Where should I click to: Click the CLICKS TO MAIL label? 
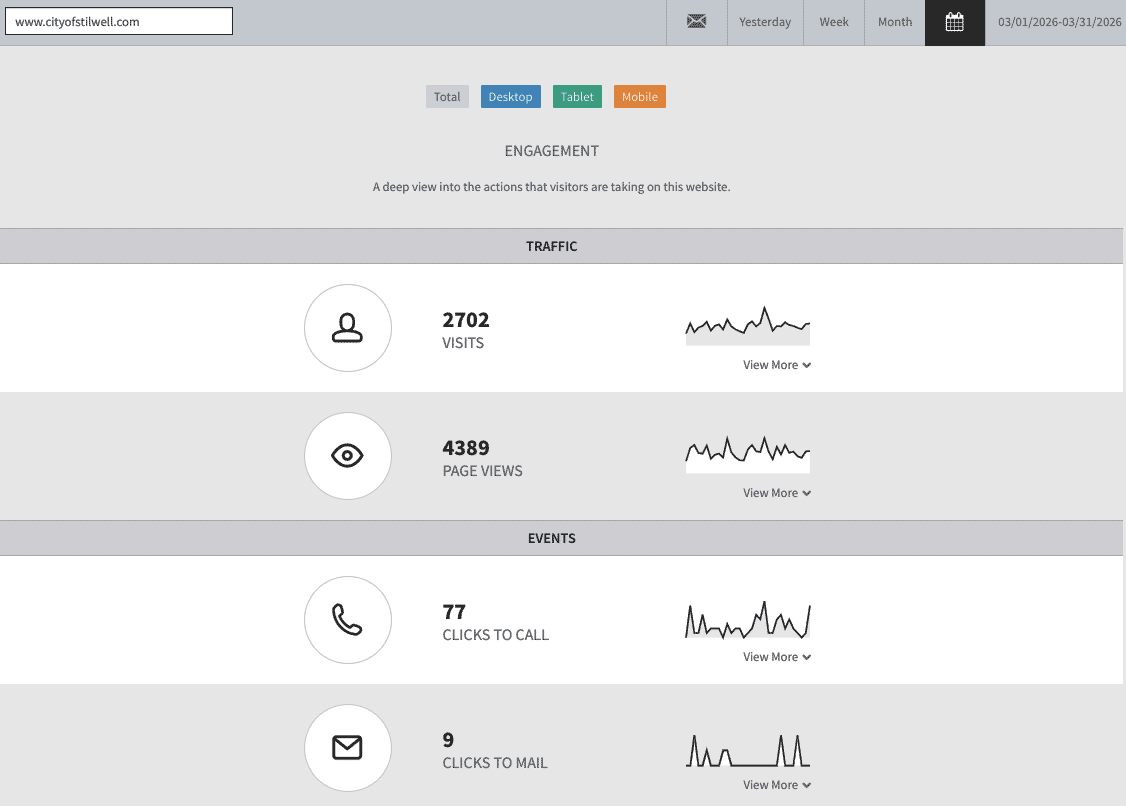point(495,762)
